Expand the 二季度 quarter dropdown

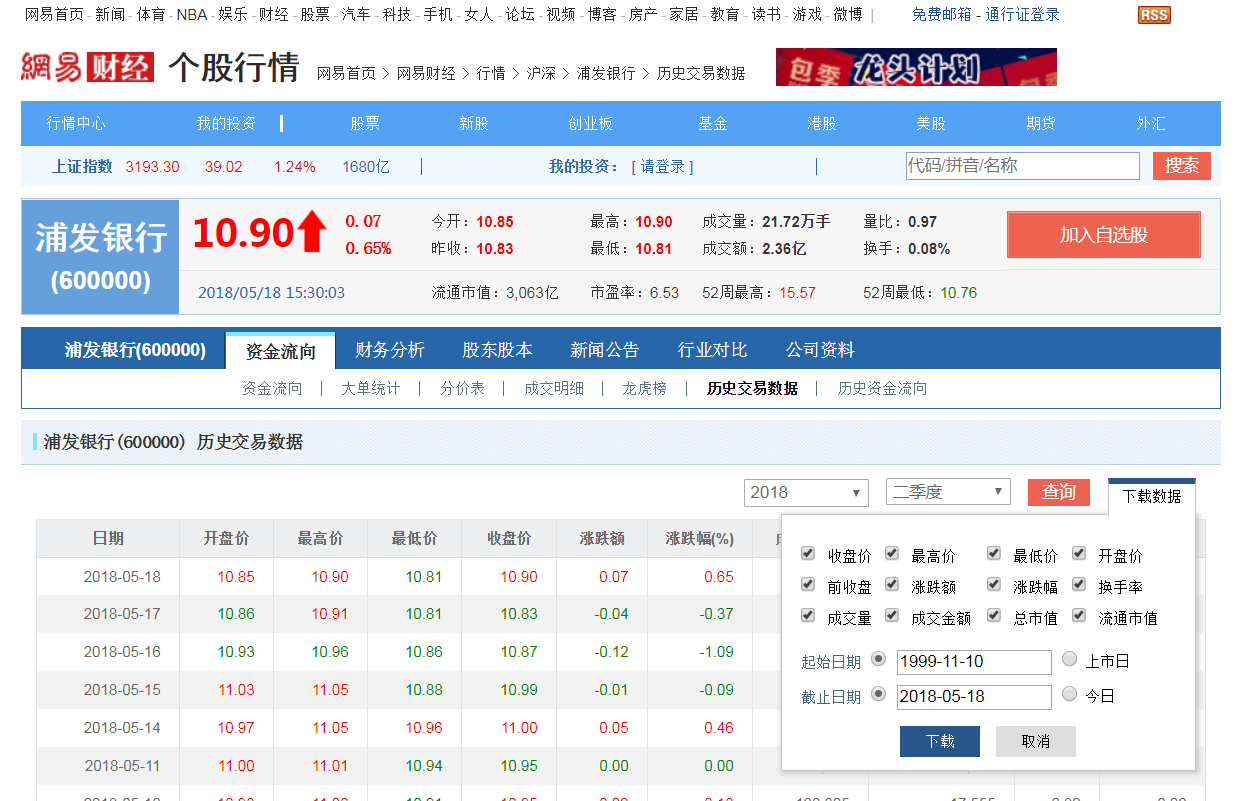948,492
